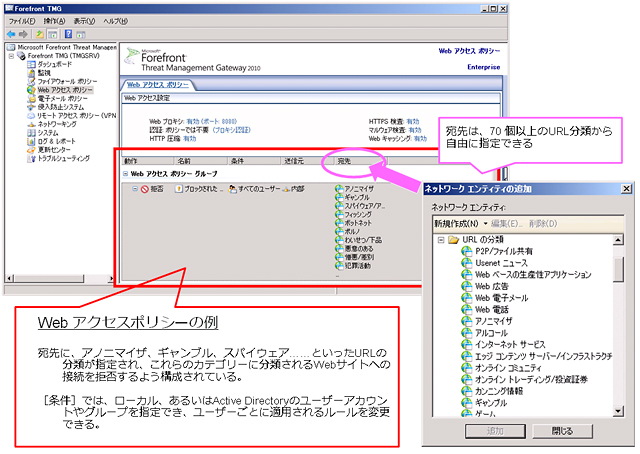Click the dialog list scroll-up arrow

pyautogui.click(x=618, y=240)
